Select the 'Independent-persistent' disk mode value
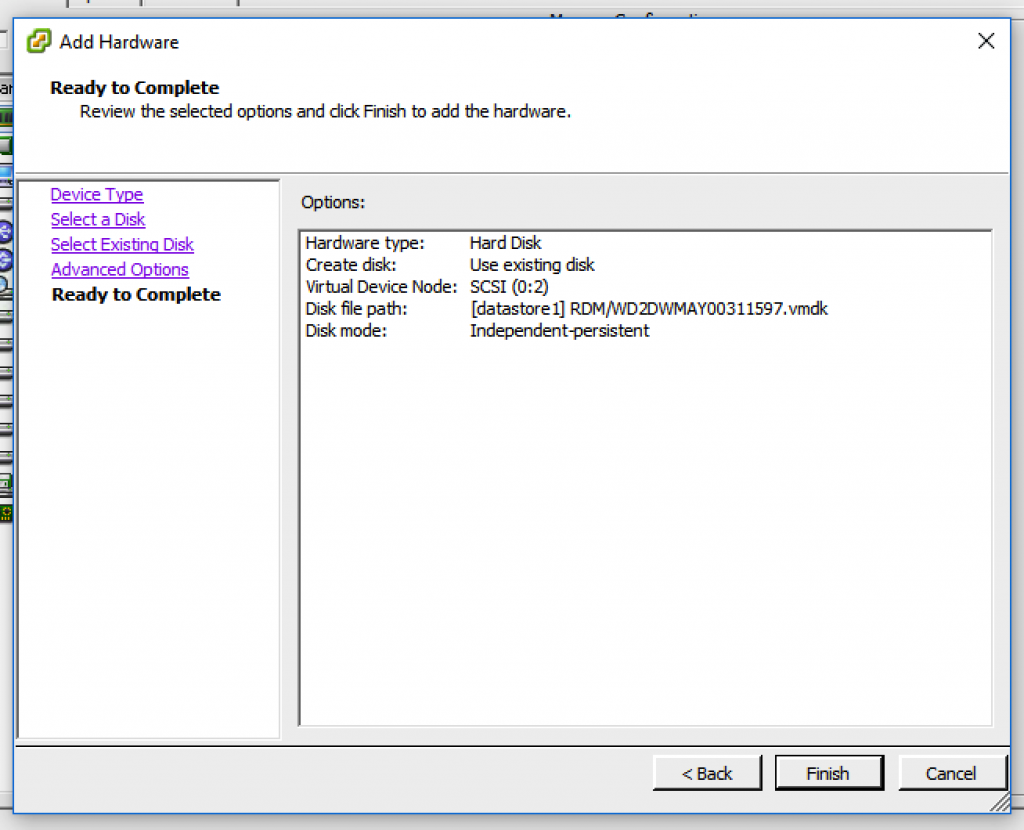1024x830 pixels. (x=560, y=330)
